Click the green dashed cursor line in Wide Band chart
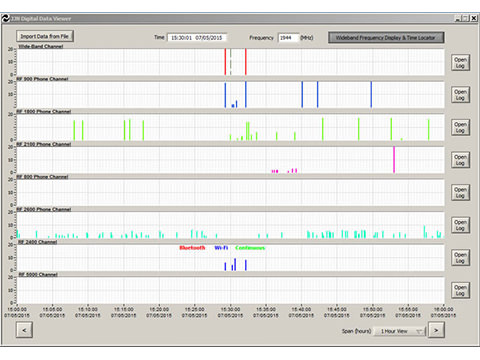Viewport: 480px width, 360px height. [x=230, y=62]
